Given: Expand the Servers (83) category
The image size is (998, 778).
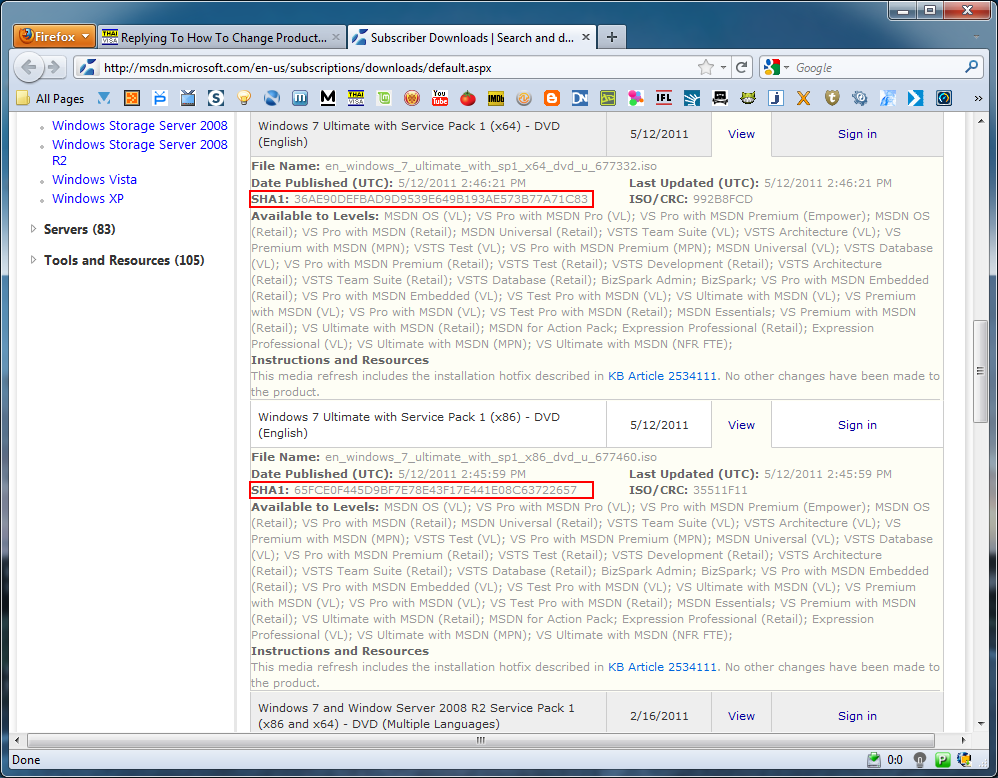Looking at the screenshot, I should pyautogui.click(x=34, y=229).
